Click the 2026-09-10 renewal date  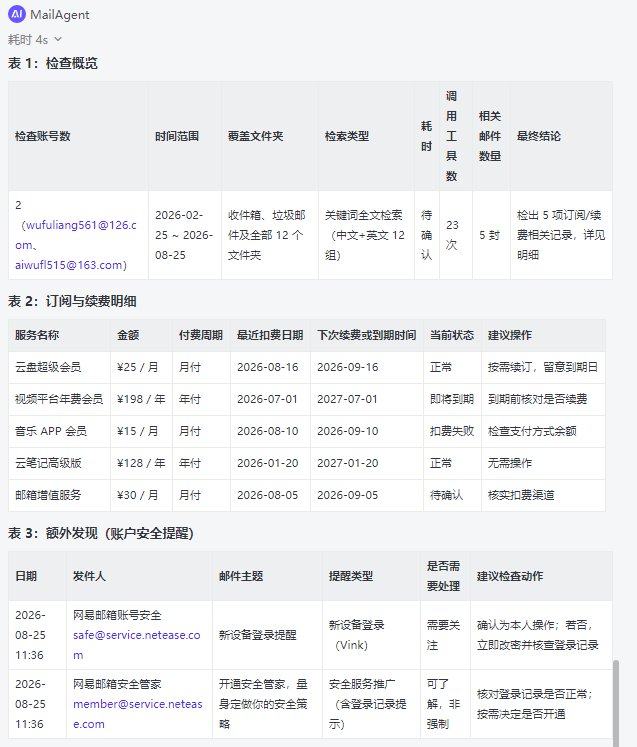(348, 431)
